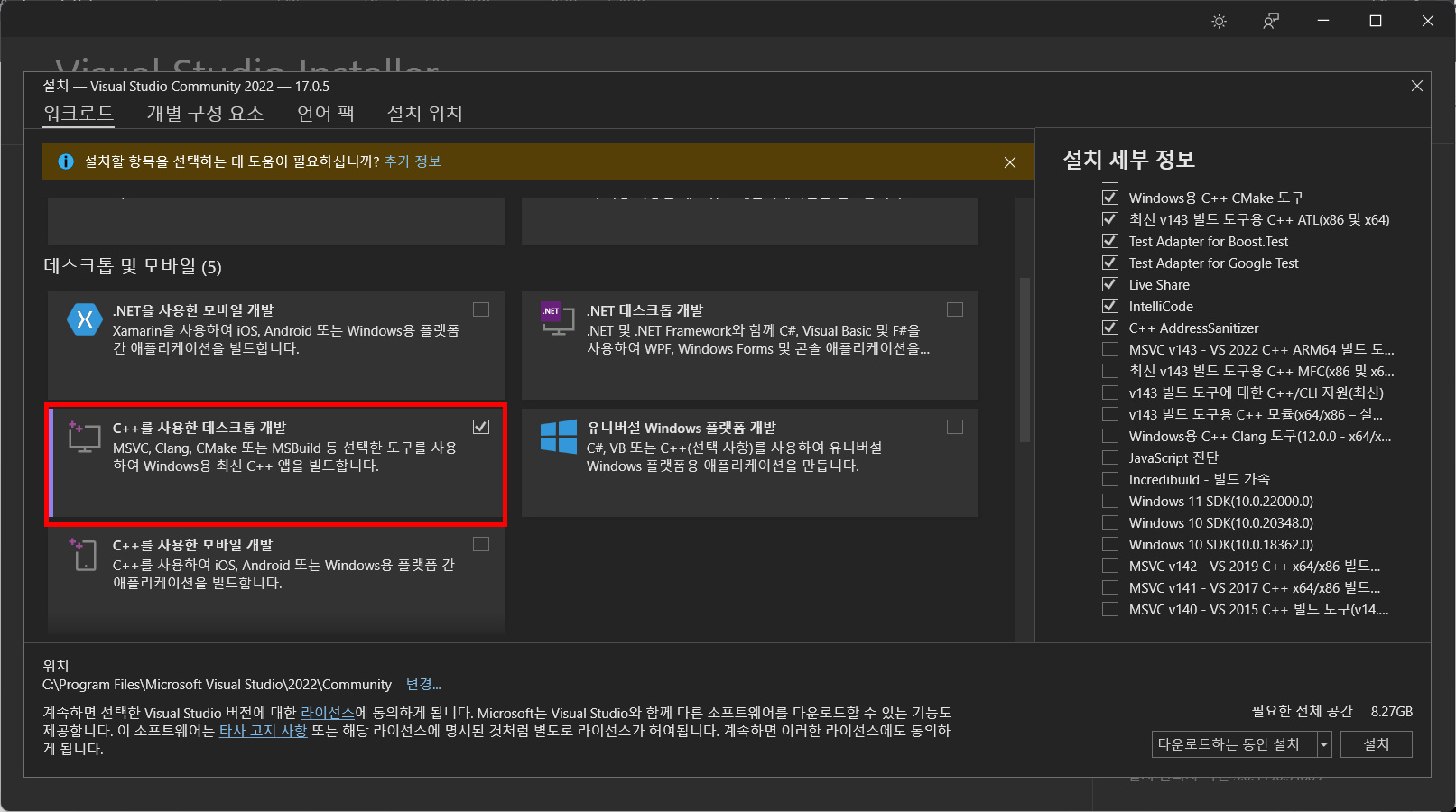Click the C++ mobile development phone icon
Screen dimensions: 1456x812
[83, 554]
